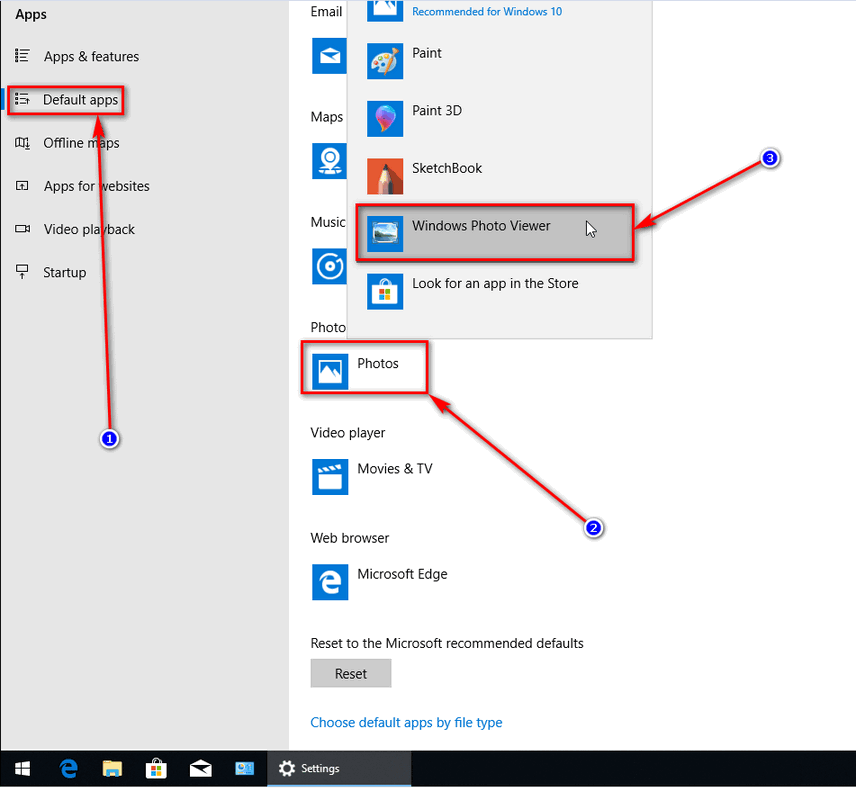Pick Windows Photo Viewer as default
This screenshot has width=856, height=788.
[495, 234]
